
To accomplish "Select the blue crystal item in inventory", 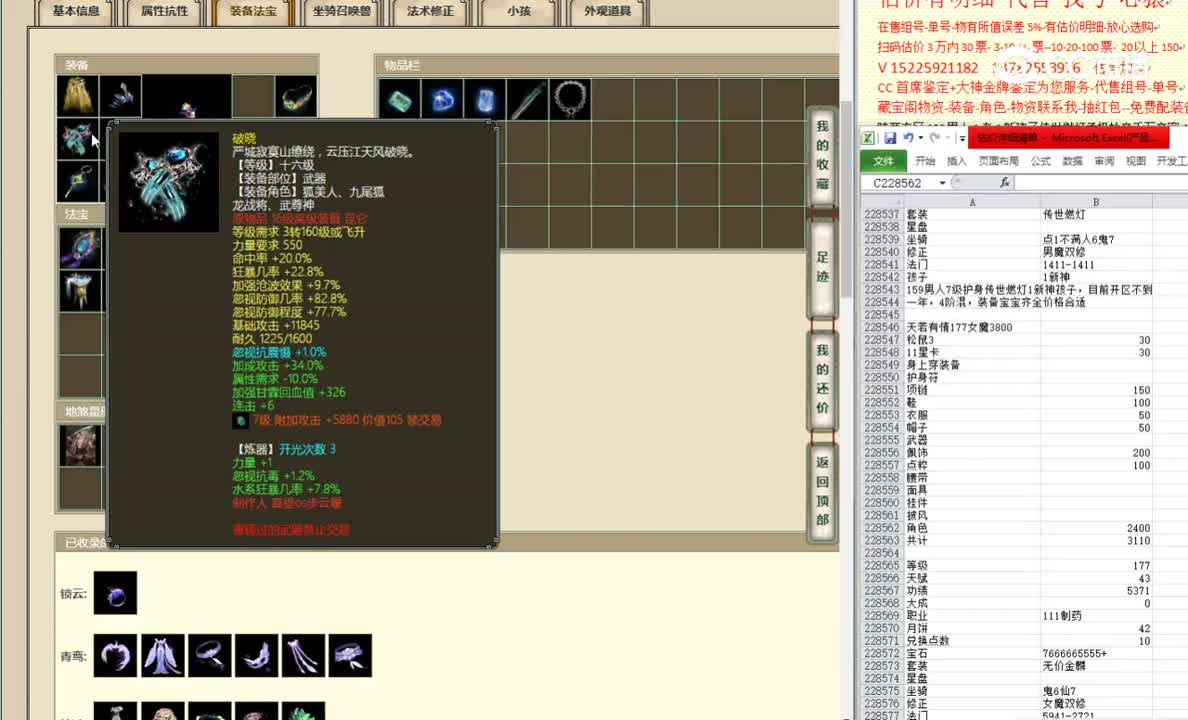I will click(x=442, y=100).
